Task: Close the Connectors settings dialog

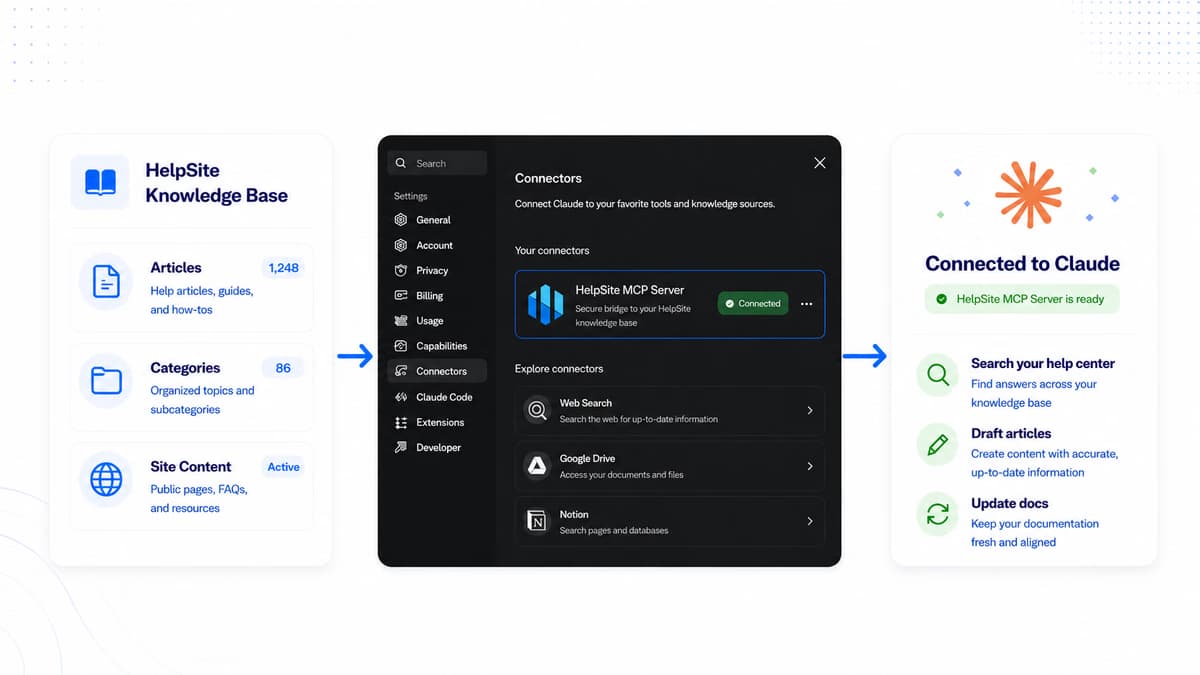Action: click(x=820, y=163)
